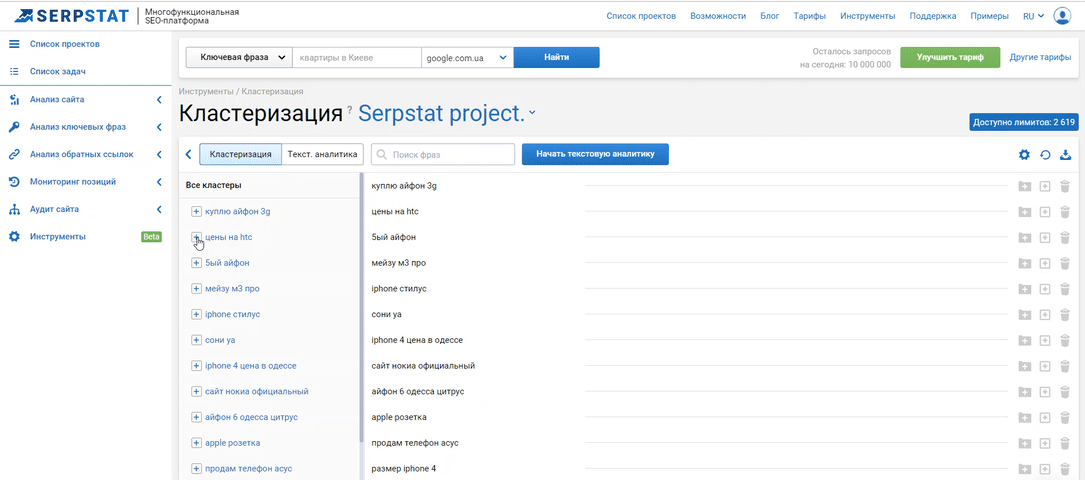Add-to-folder icon for 'apple розетка' row
Screen dimensions: 1085x480
tap(1024, 418)
